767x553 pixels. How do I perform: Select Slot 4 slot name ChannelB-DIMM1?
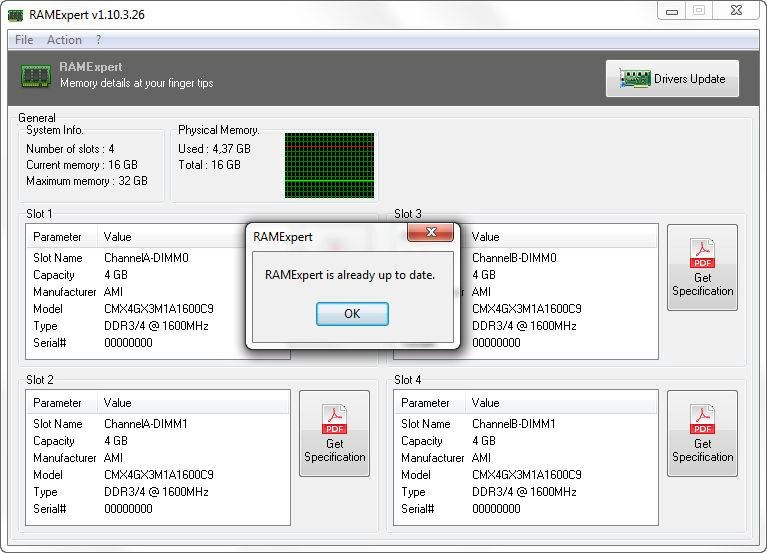[514, 423]
